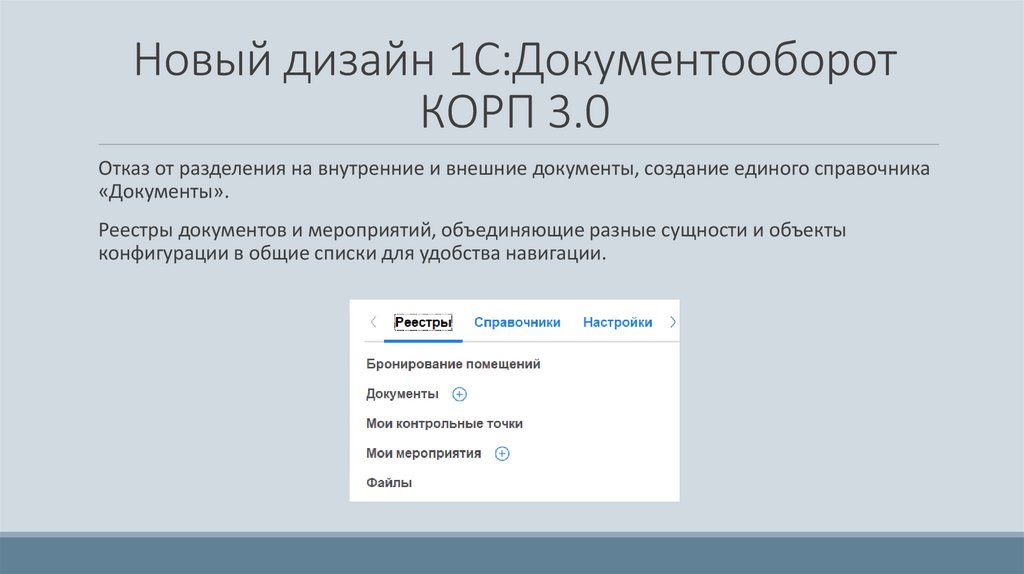Click the paragraph starting 'Реестры документов и мероприятий'
This screenshot has width=1024, height=574.
tap(472, 241)
